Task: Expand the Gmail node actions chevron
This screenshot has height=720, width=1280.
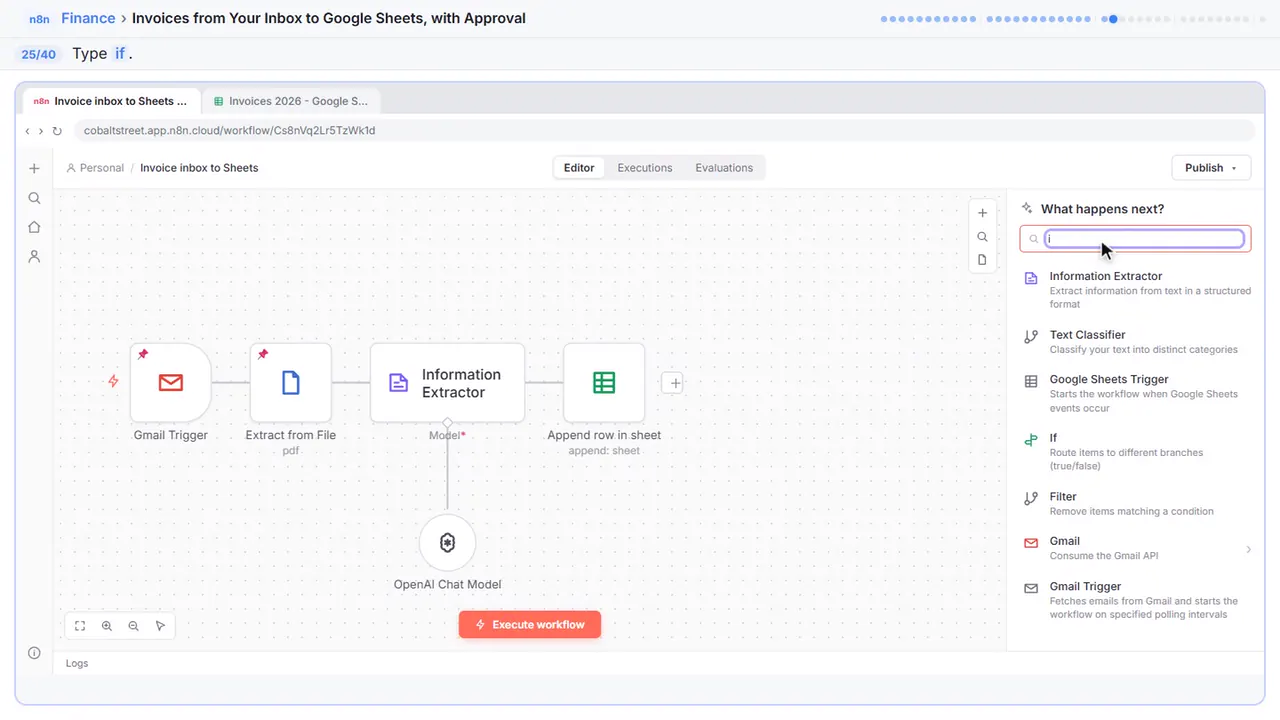Action: pyautogui.click(x=1248, y=549)
